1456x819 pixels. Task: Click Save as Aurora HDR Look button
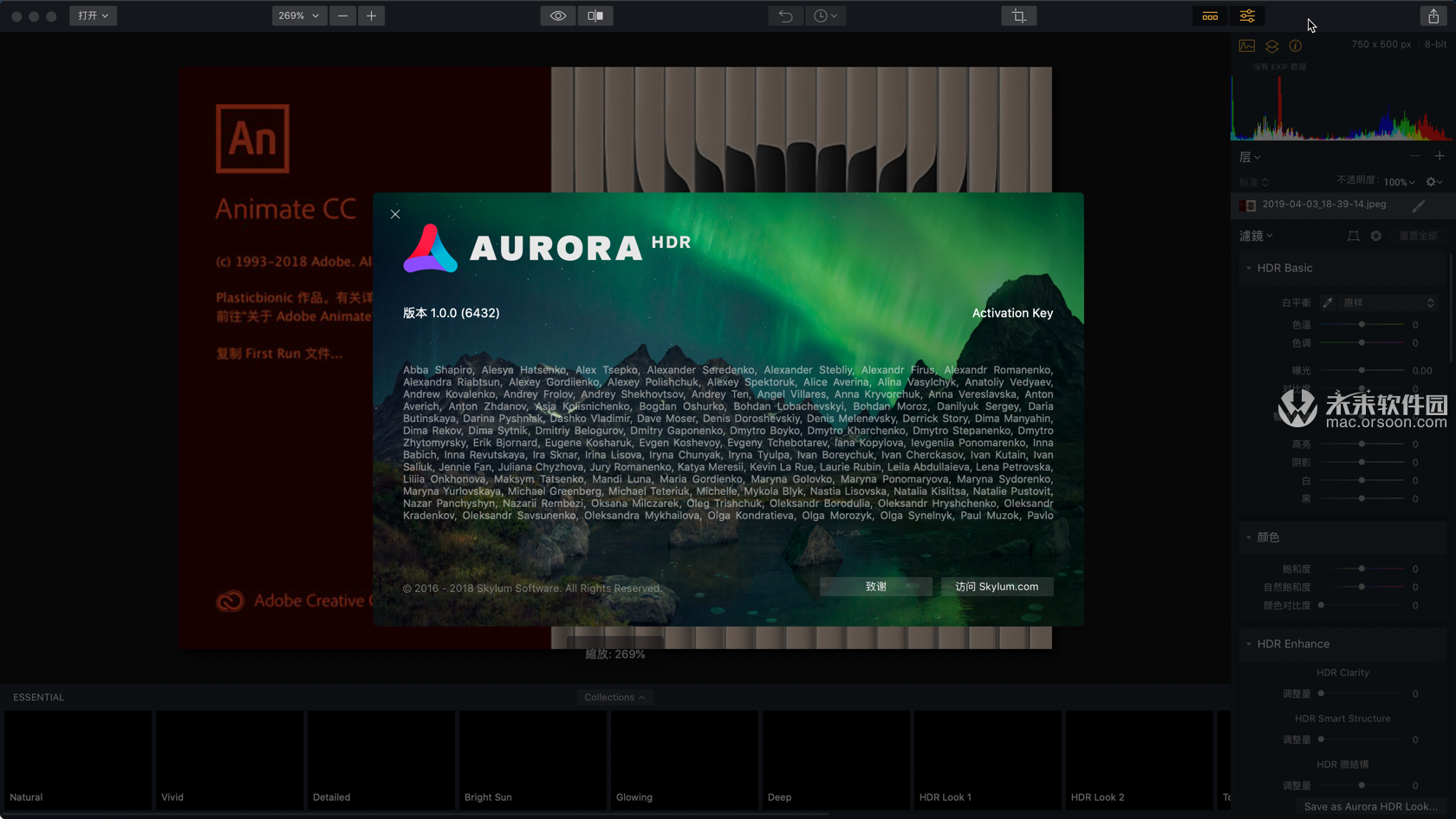pos(1371,807)
